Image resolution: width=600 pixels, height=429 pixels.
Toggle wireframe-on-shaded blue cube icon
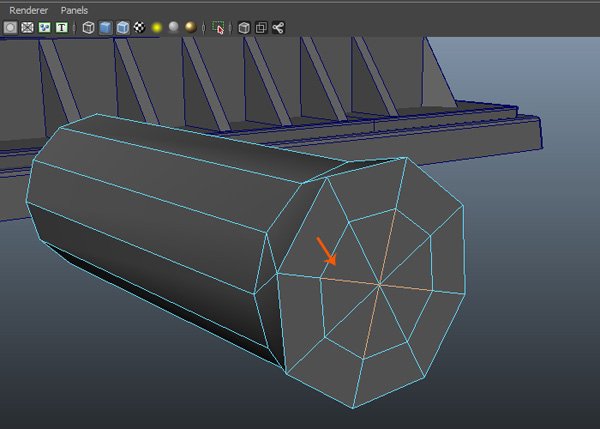122,28
